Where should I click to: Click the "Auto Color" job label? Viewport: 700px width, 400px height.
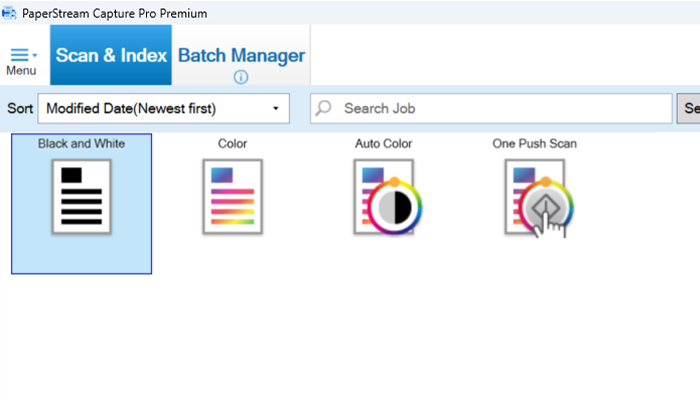click(x=383, y=143)
